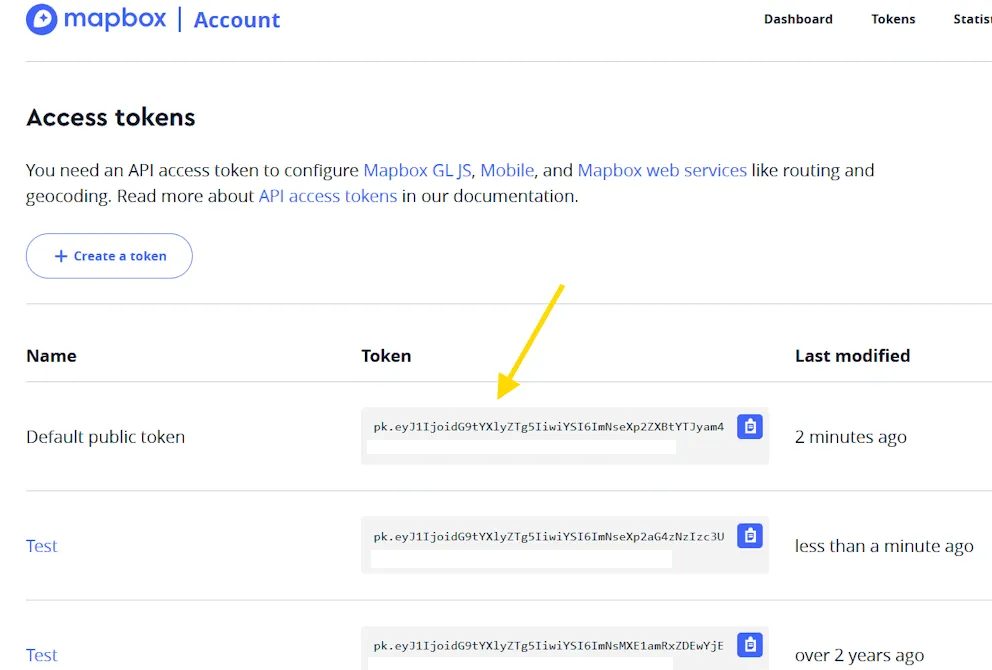This screenshot has width=992, height=670.
Task: Click the Last modified column header
Action: click(x=852, y=356)
